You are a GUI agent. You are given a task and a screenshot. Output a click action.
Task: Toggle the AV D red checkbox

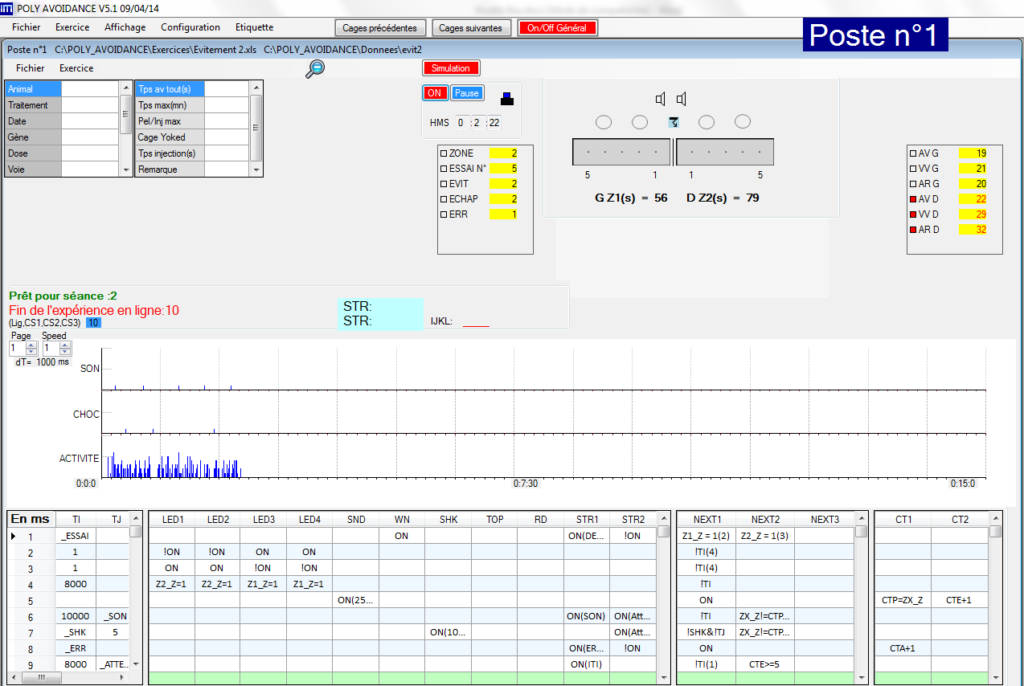pos(912,200)
